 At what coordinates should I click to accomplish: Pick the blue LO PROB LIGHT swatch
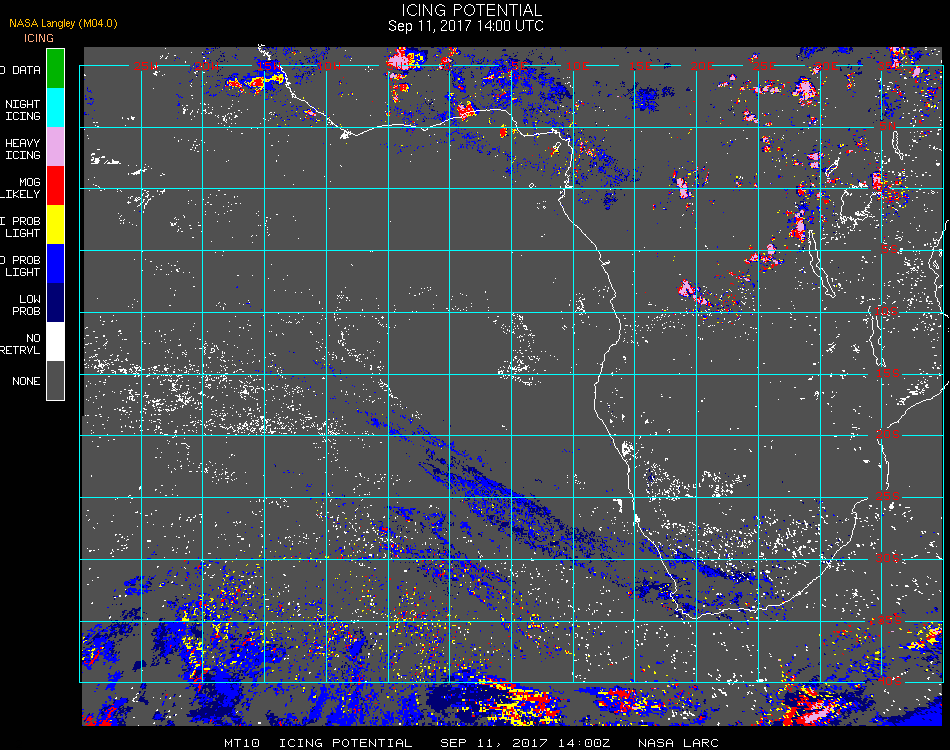tap(55, 264)
